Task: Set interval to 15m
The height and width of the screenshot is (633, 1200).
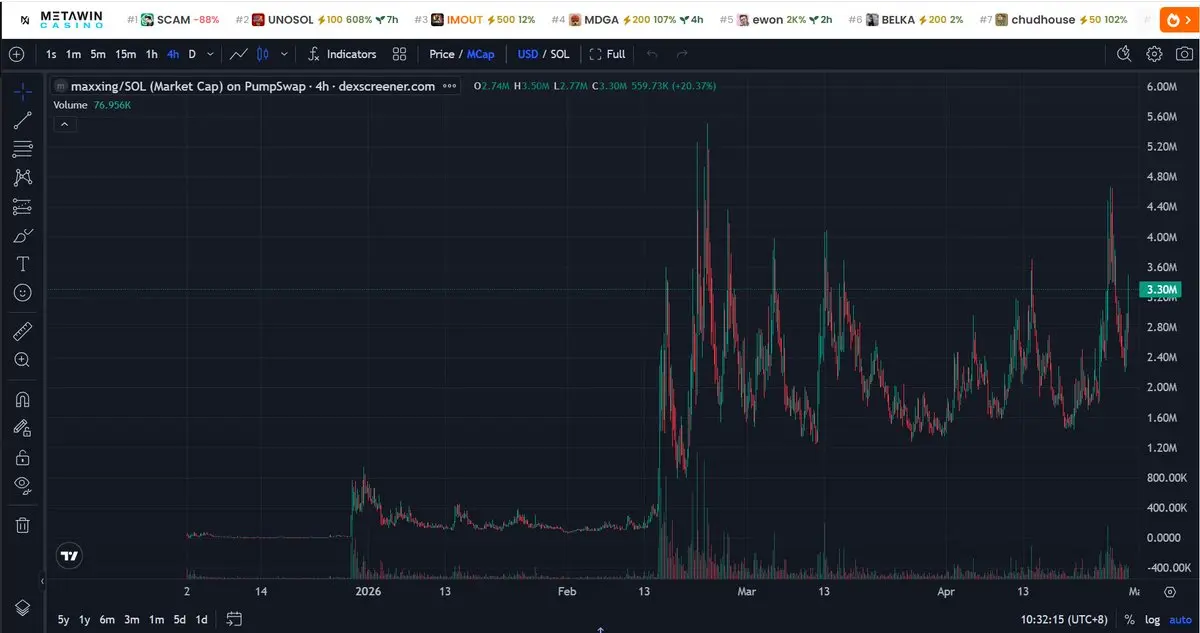Action: coord(125,54)
